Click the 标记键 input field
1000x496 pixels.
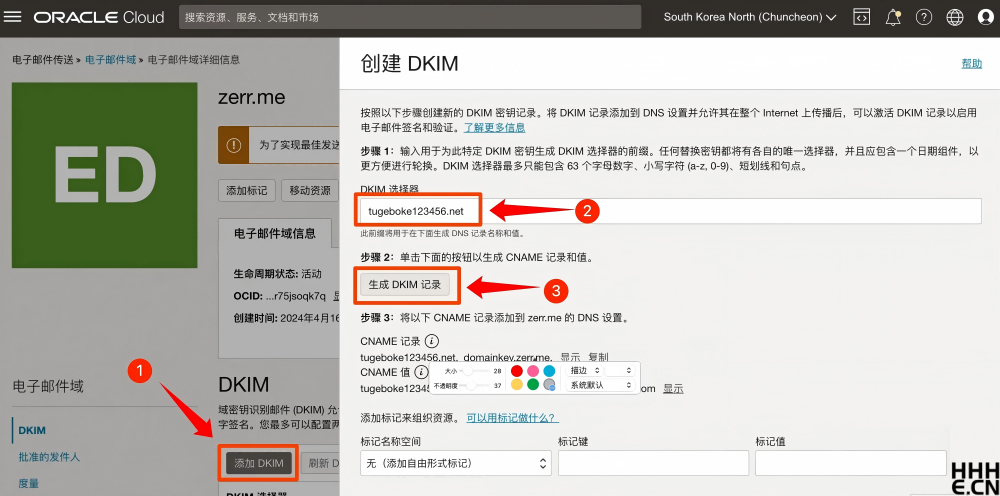(653, 463)
